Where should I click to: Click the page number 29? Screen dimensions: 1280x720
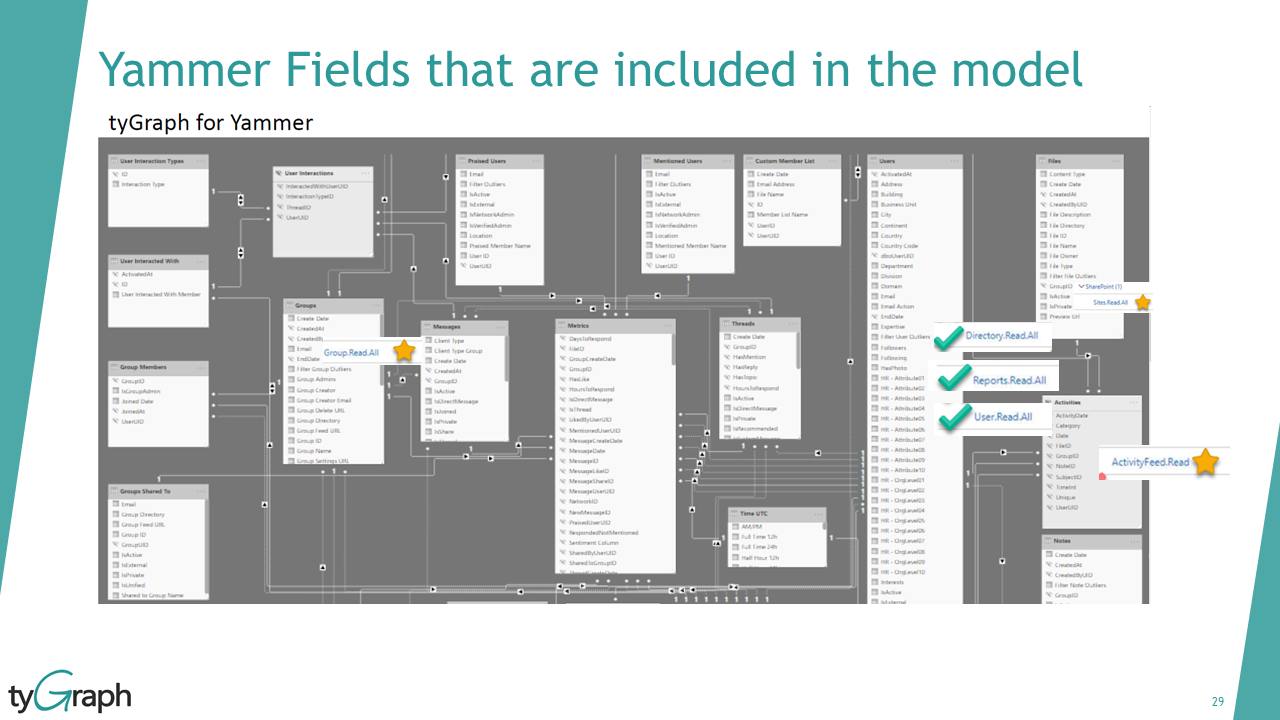point(1219,701)
